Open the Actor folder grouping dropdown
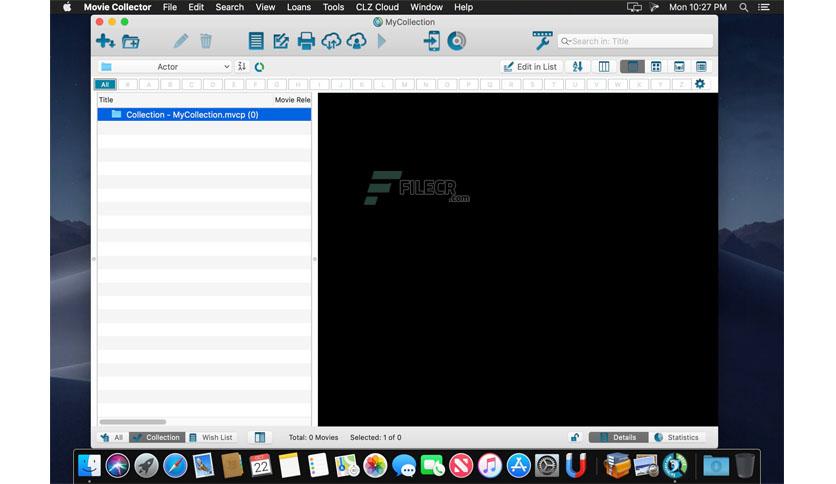The width and height of the screenshot is (836, 484). coord(165,67)
